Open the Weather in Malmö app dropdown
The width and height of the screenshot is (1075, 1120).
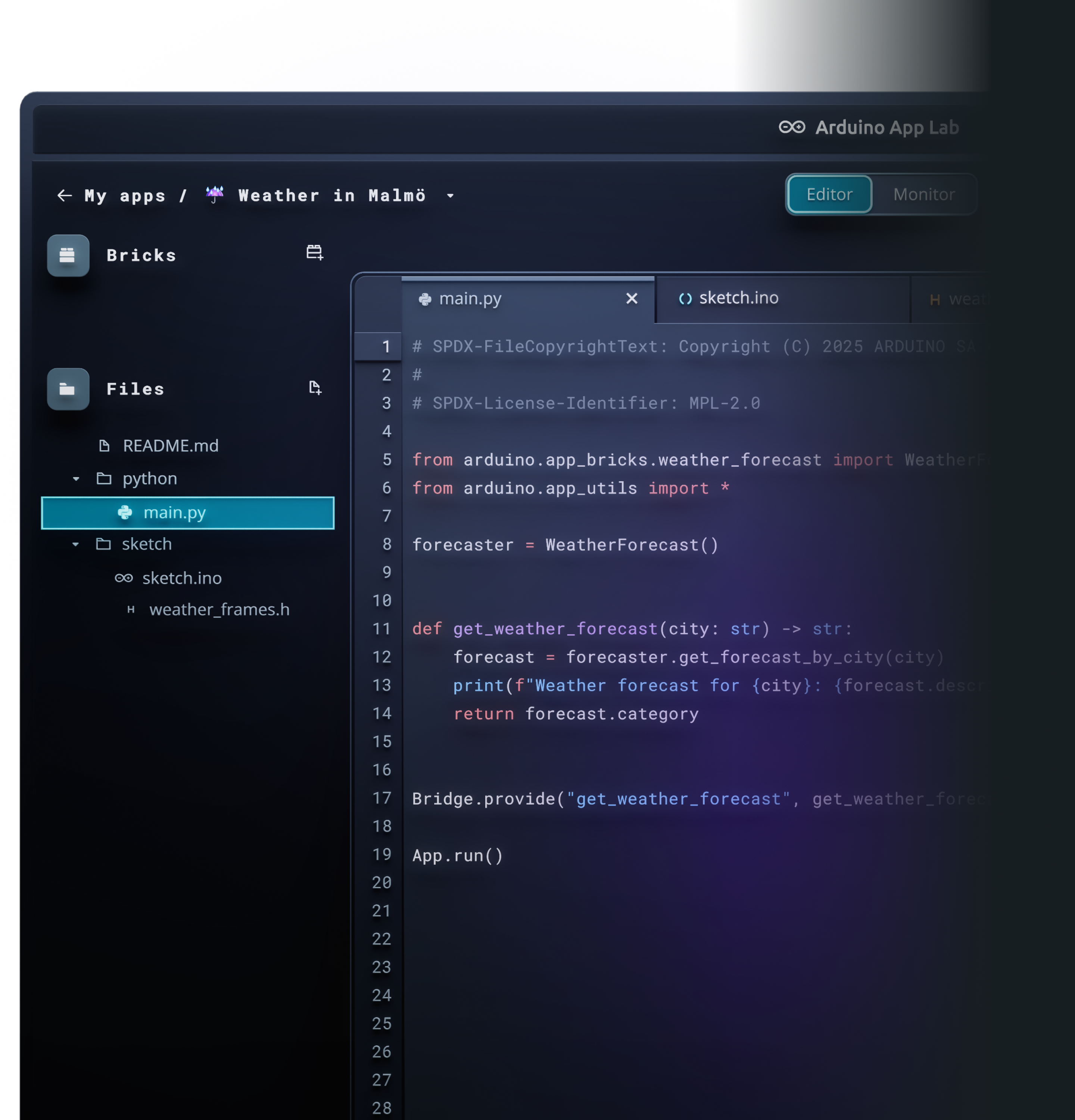click(x=450, y=197)
